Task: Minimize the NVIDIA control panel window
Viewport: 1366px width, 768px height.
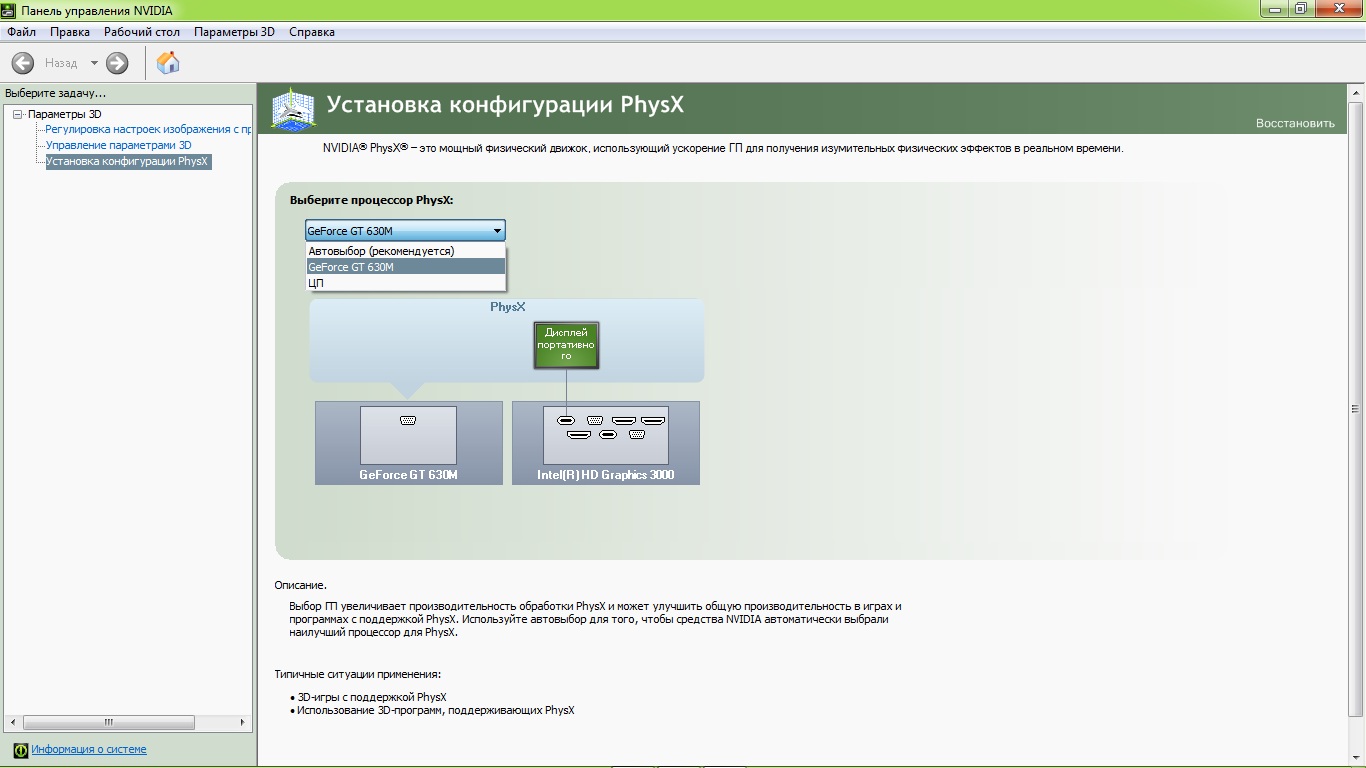Action: click(x=1275, y=9)
